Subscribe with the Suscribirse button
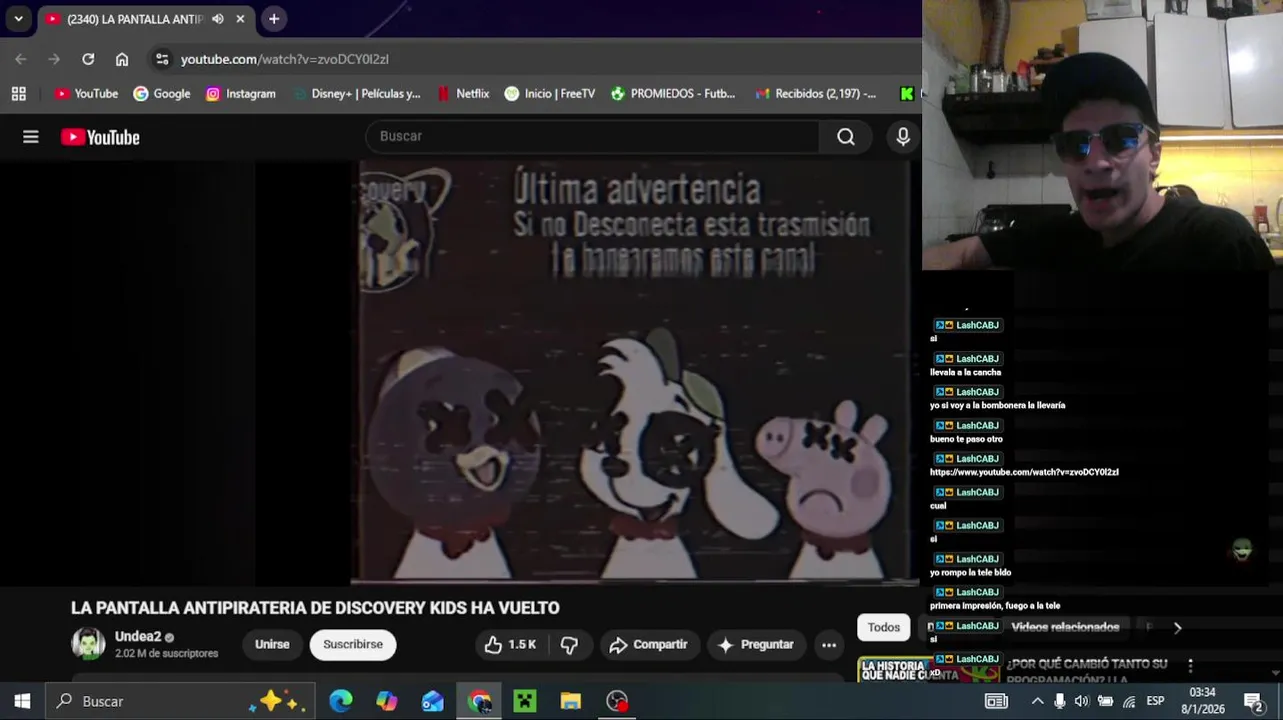Viewport: 1283px width, 720px height. [x=353, y=645]
